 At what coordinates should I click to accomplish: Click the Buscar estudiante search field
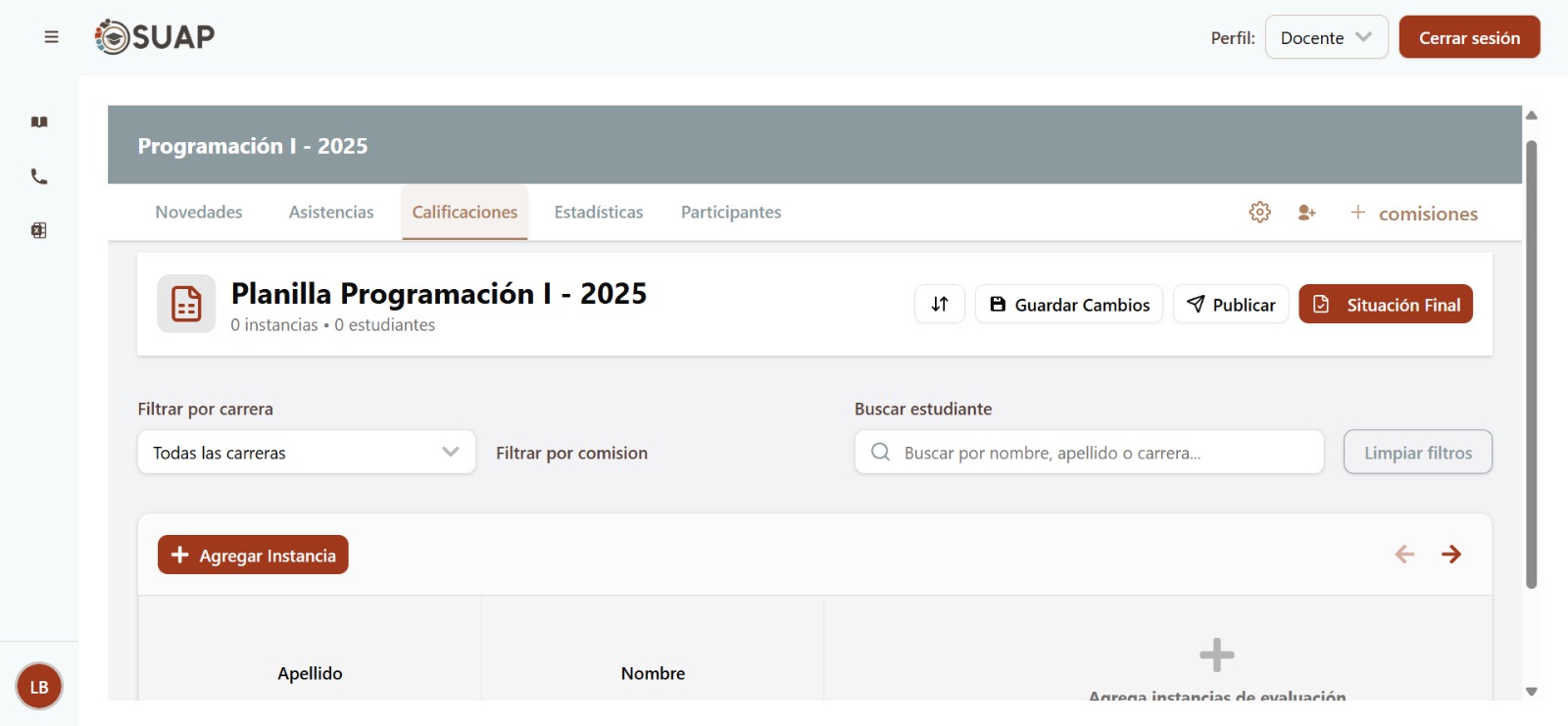[x=1089, y=453]
